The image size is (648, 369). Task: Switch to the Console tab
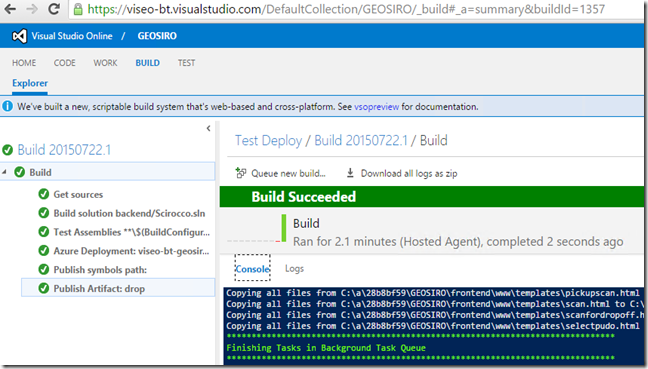[253, 269]
